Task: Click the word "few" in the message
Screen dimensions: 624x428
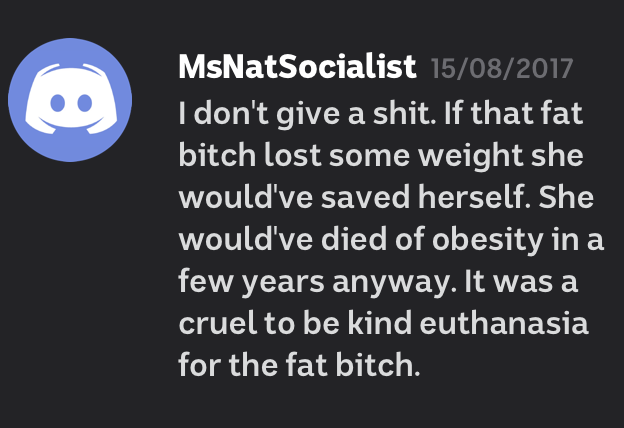Action: [x=206, y=281]
